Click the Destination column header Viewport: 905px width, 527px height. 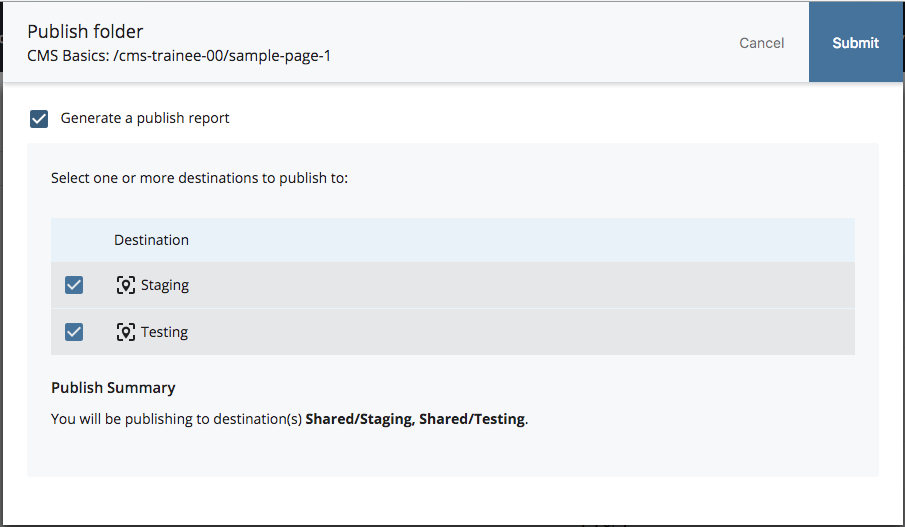(x=151, y=240)
